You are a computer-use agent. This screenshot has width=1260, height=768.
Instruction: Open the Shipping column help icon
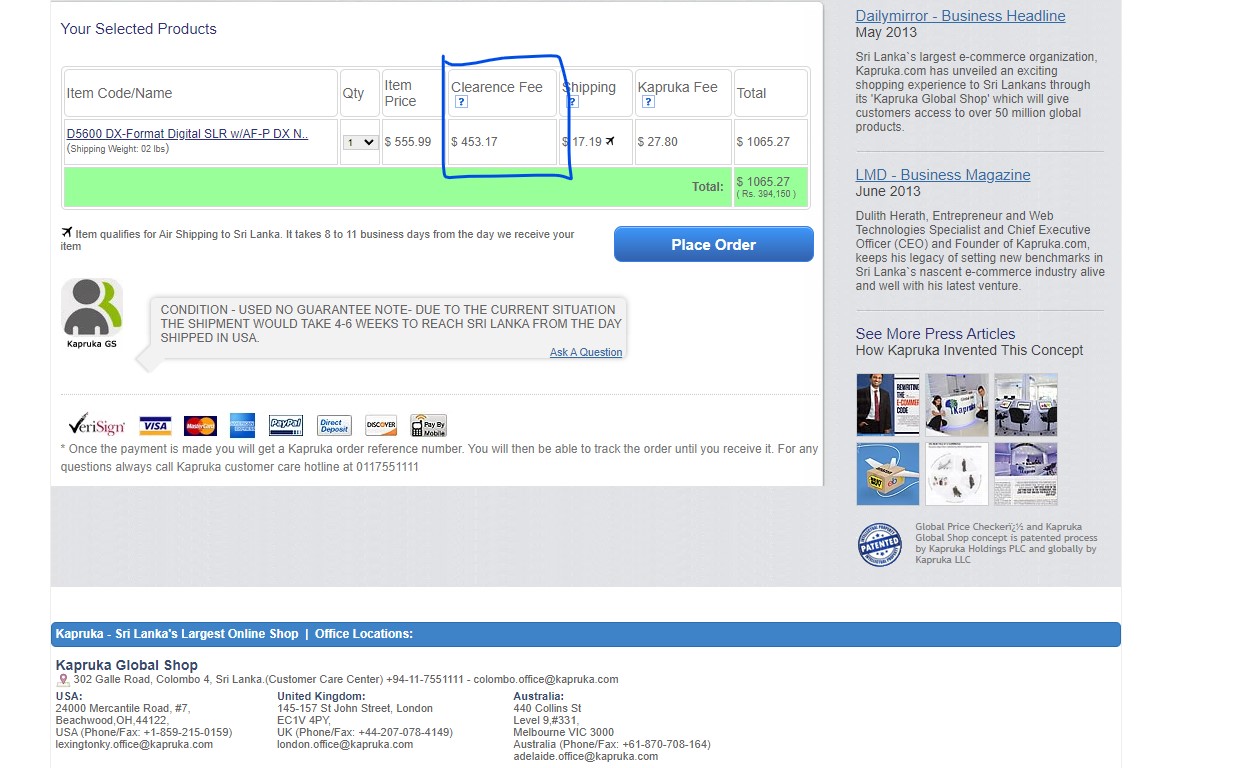click(573, 102)
